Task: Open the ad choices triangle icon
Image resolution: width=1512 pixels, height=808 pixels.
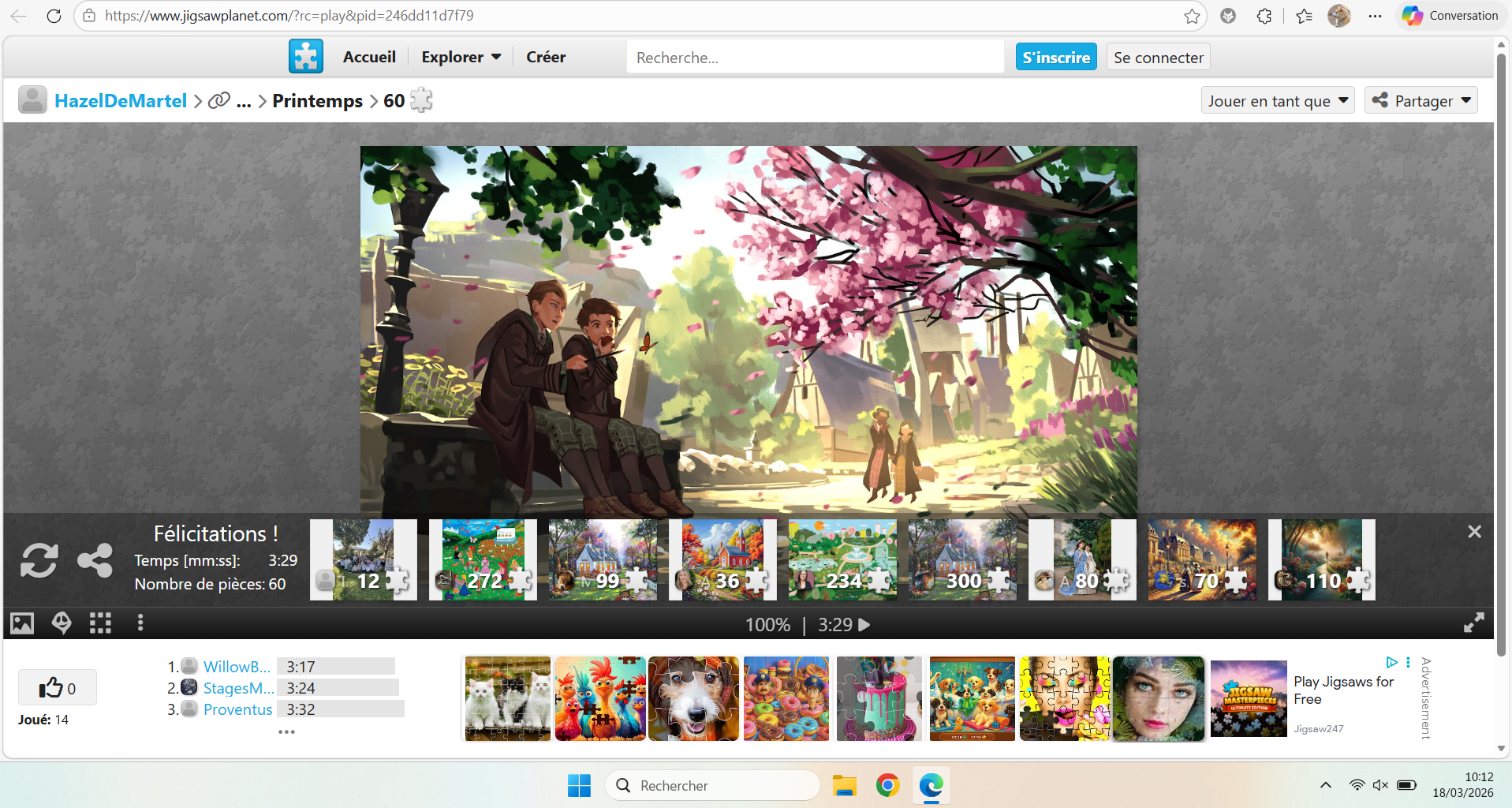Action: tap(1392, 662)
